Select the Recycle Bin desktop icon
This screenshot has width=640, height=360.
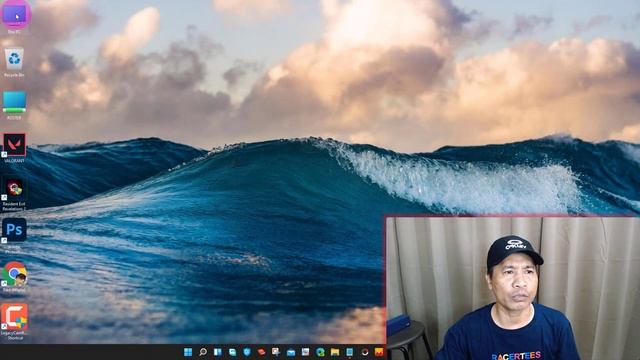14,62
